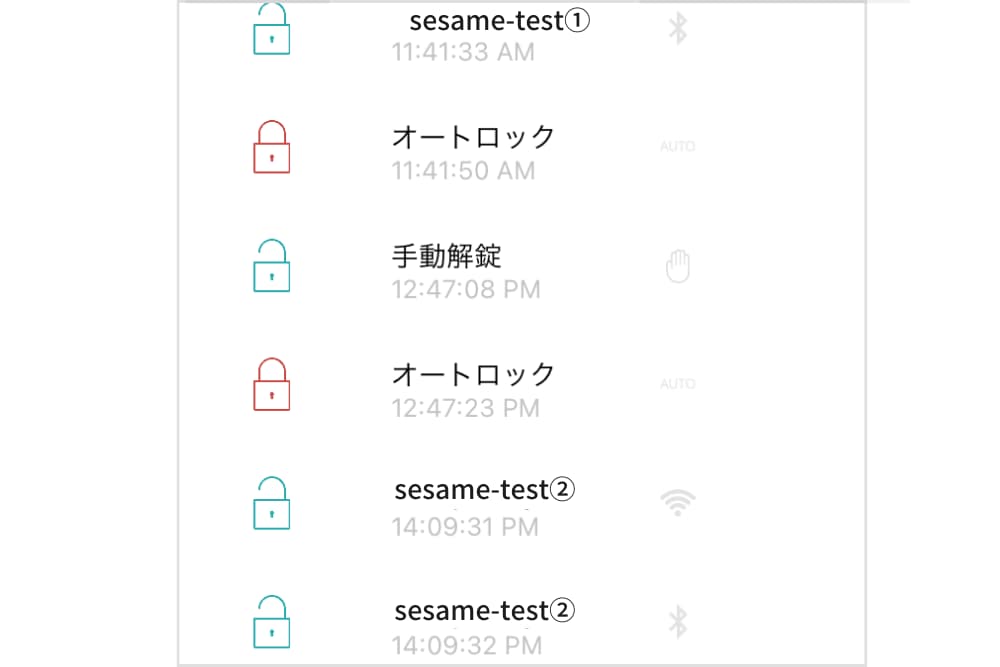
Task: Click the 11:41:33 AM timestamp
Action: 463,52
